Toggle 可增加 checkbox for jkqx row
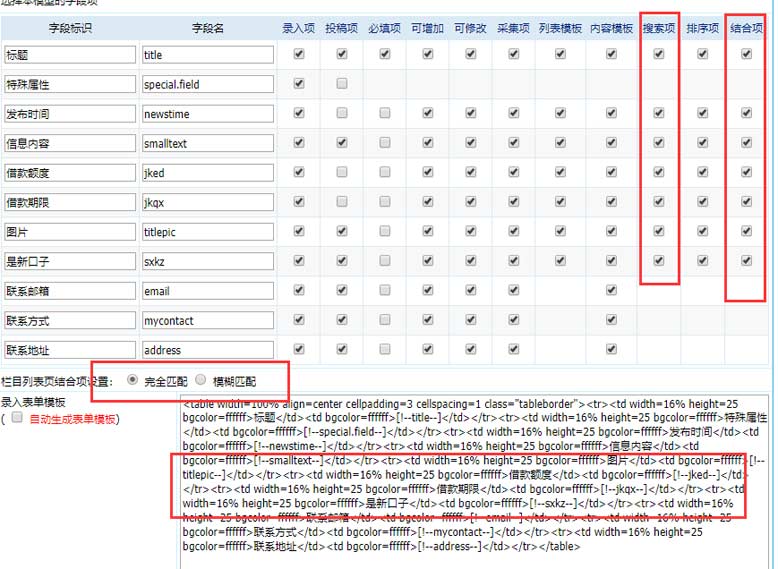 point(428,202)
